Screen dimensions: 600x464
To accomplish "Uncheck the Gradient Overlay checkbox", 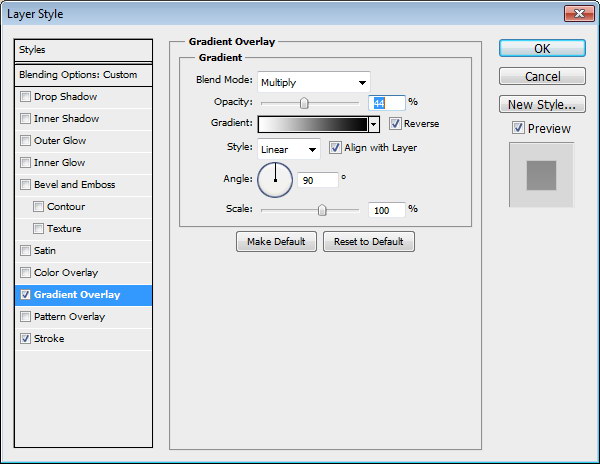I will (25, 295).
